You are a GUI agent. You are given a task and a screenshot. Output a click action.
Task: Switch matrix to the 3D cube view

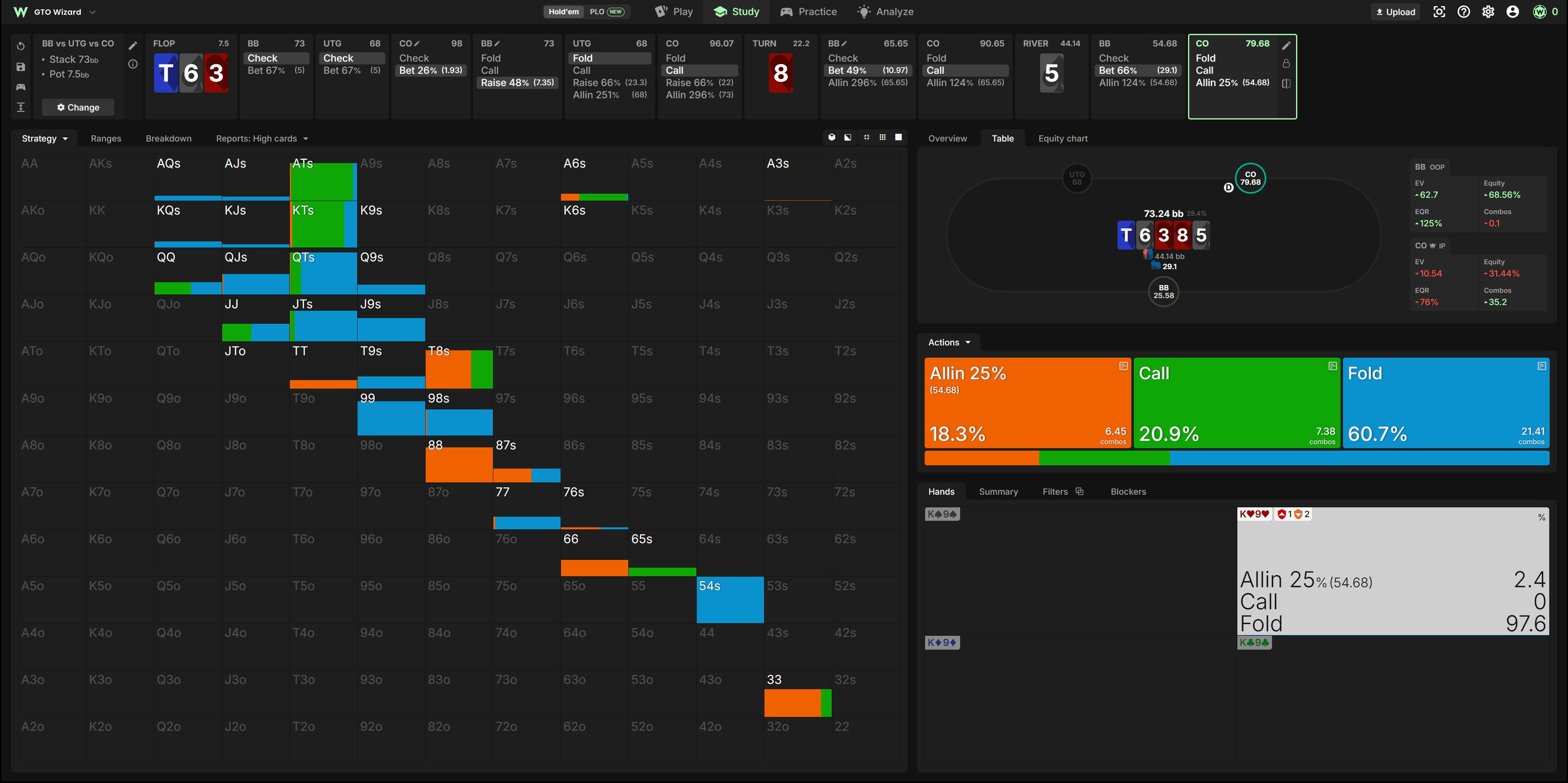click(x=831, y=137)
